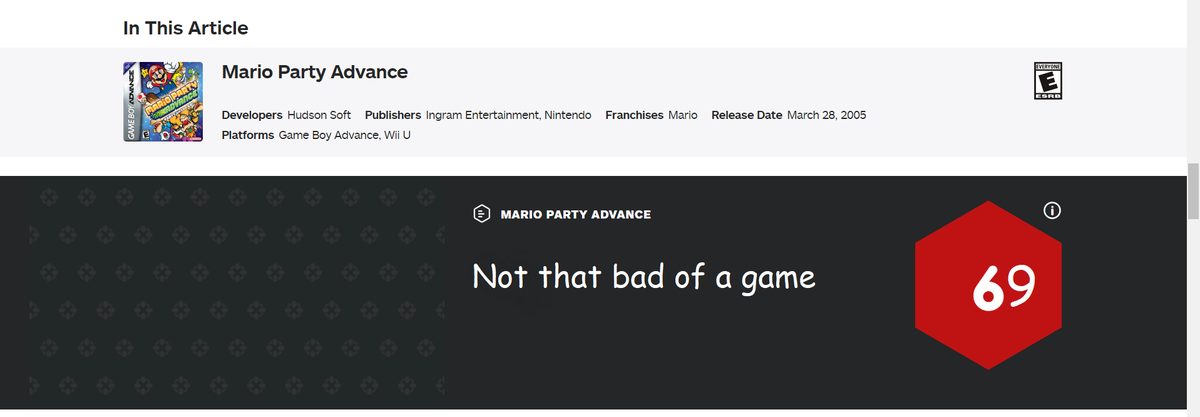Click the review score info icon
This screenshot has height=417, width=1200.
pyautogui.click(x=1051, y=211)
